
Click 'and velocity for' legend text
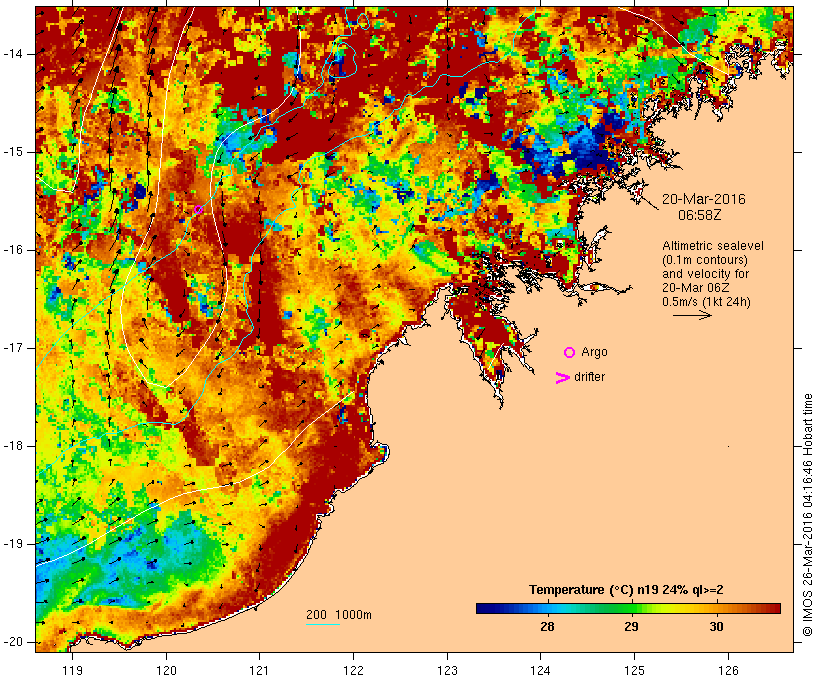point(705,274)
